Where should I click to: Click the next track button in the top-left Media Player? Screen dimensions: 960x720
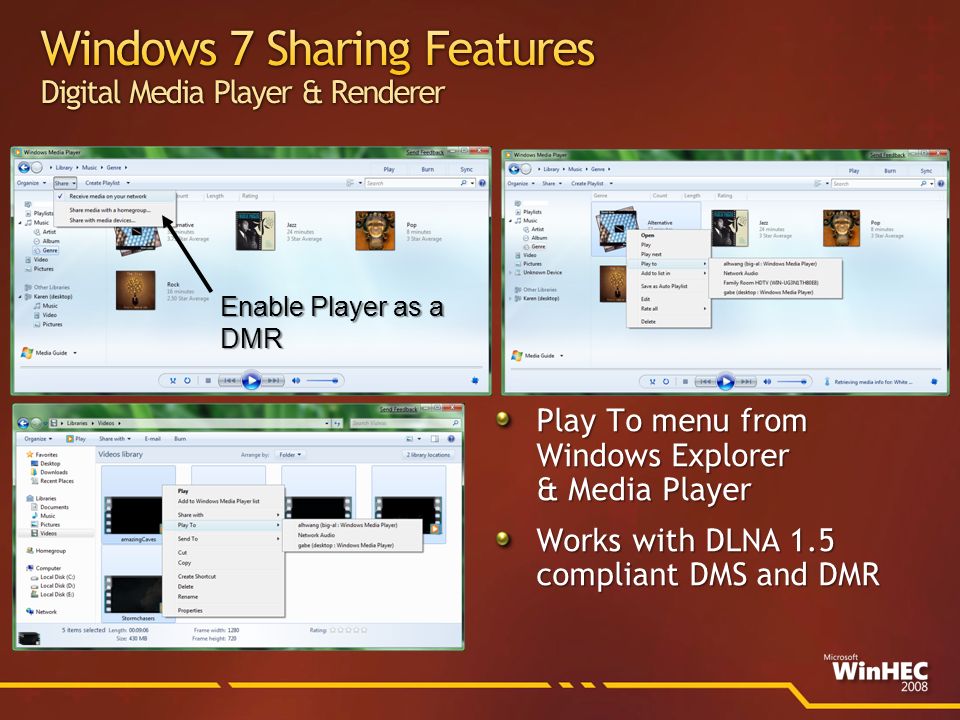[272, 381]
